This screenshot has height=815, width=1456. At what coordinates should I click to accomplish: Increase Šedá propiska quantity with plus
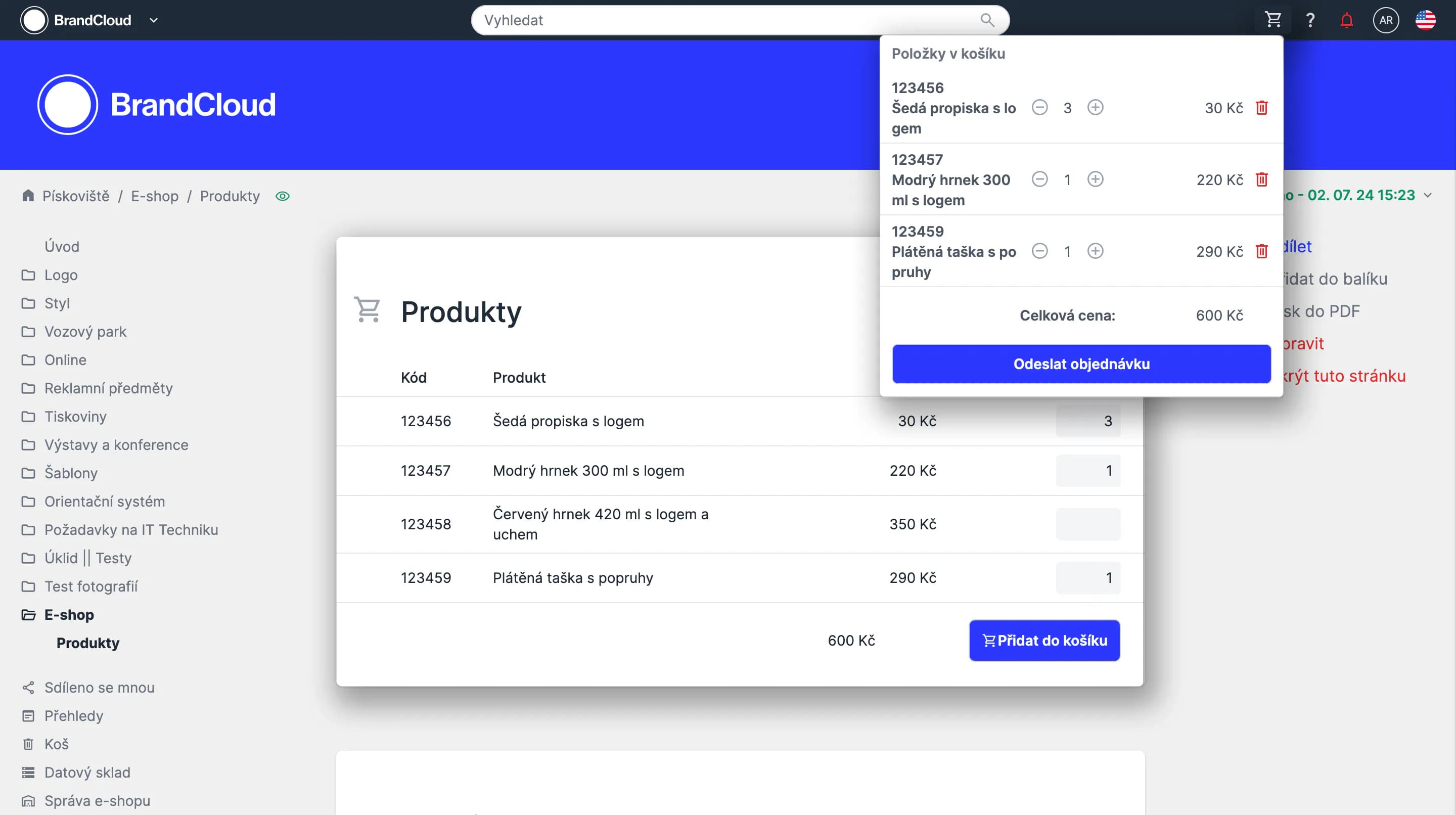click(1095, 107)
